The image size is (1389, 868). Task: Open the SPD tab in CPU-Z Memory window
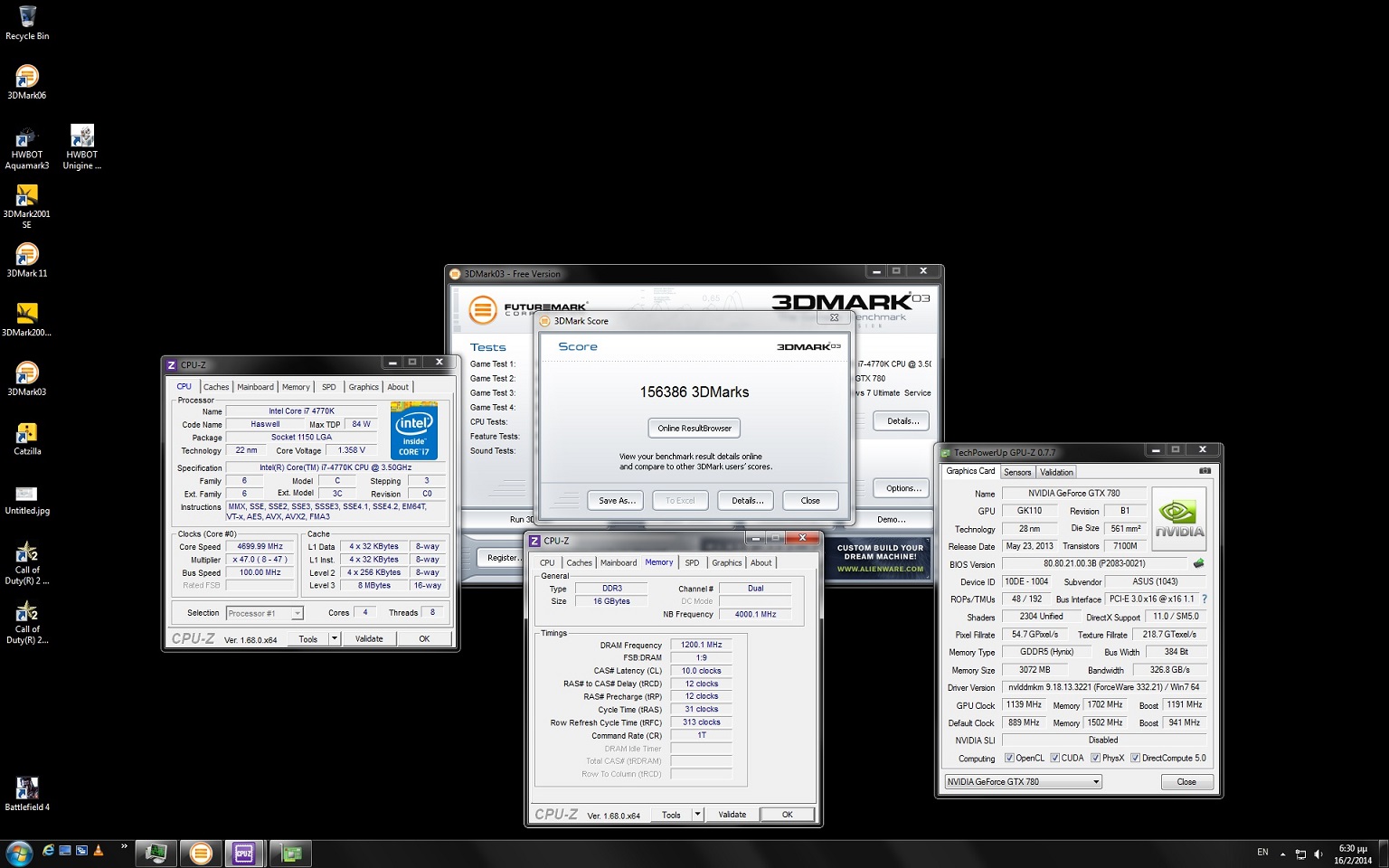(692, 562)
